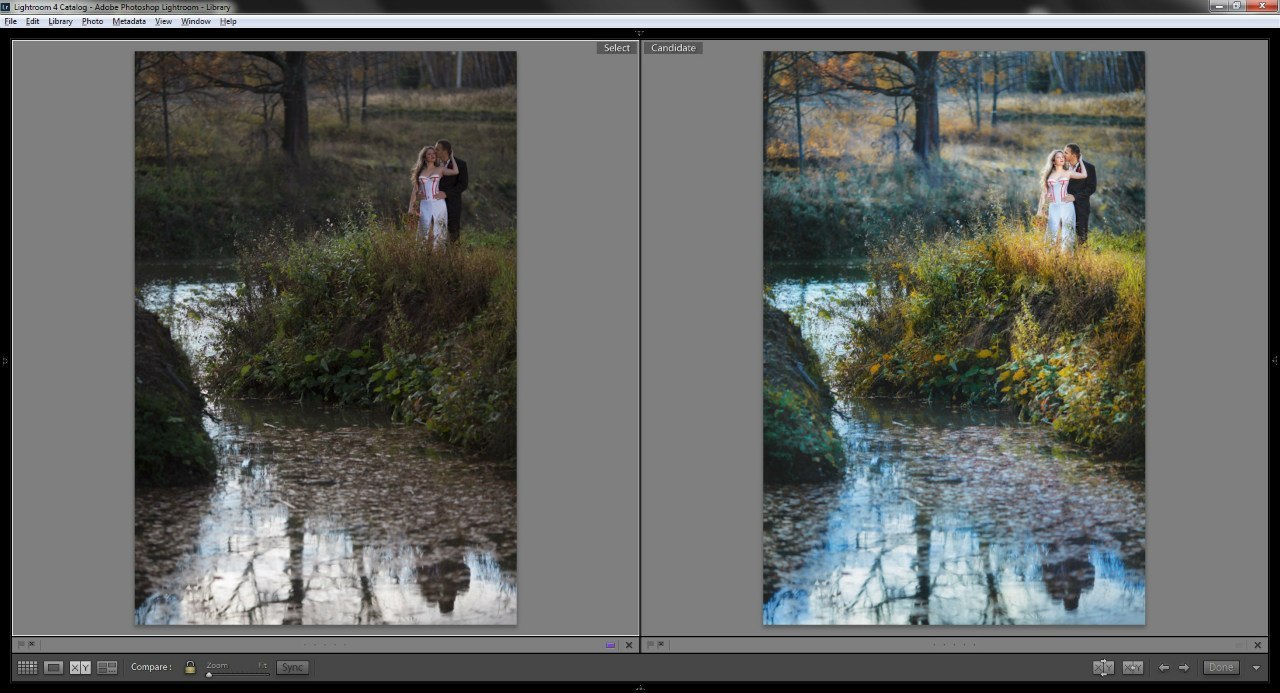Flag the Select photo as pick
The width and height of the screenshot is (1280, 693).
click(x=21, y=645)
